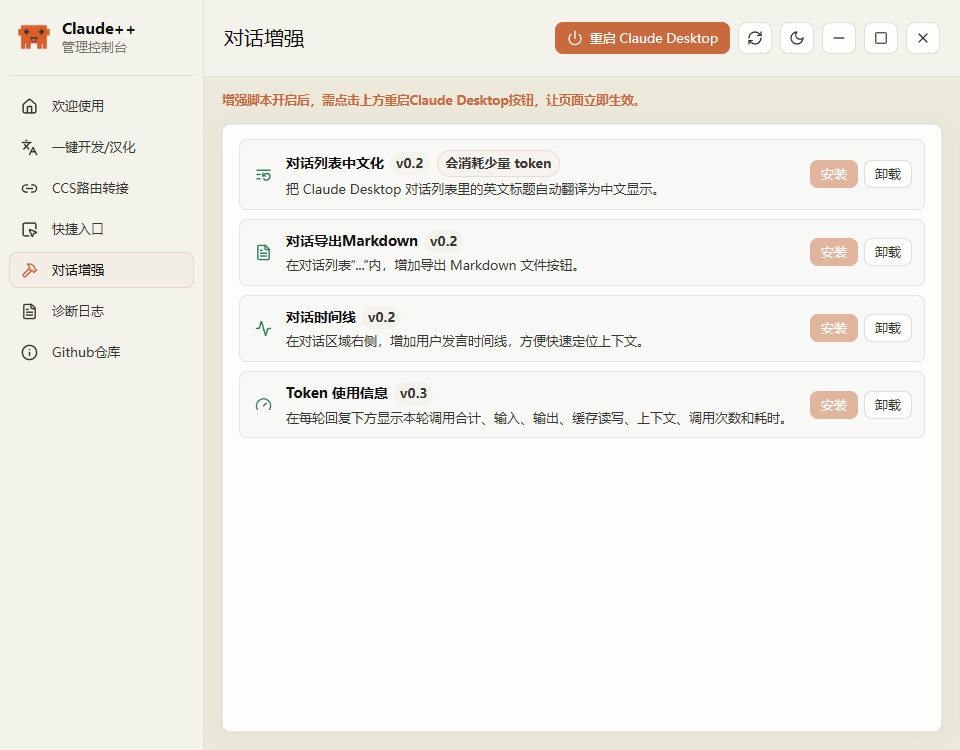Image resolution: width=960 pixels, height=750 pixels.
Task: Click the 对话列表中文化 title text
Action: (335, 163)
